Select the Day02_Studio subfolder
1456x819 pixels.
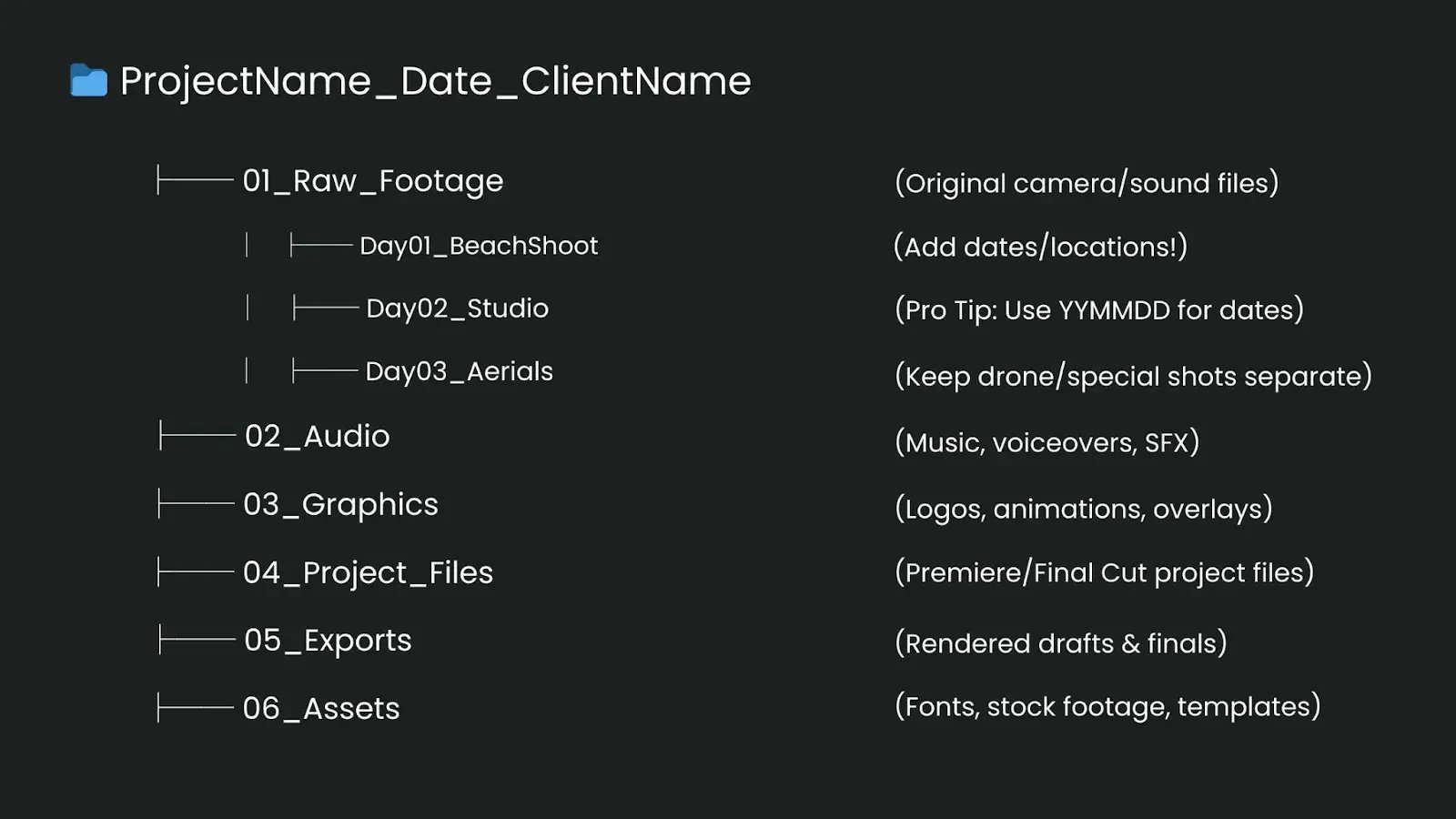click(457, 308)
